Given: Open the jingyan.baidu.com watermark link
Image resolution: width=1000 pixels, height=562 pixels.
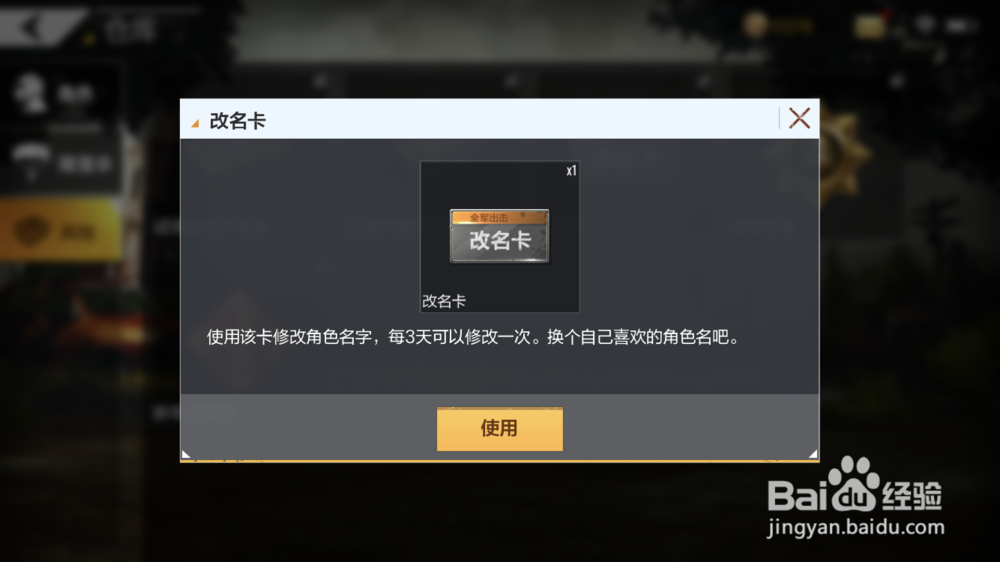Looking at the screenshot, I should pos(855,528).
